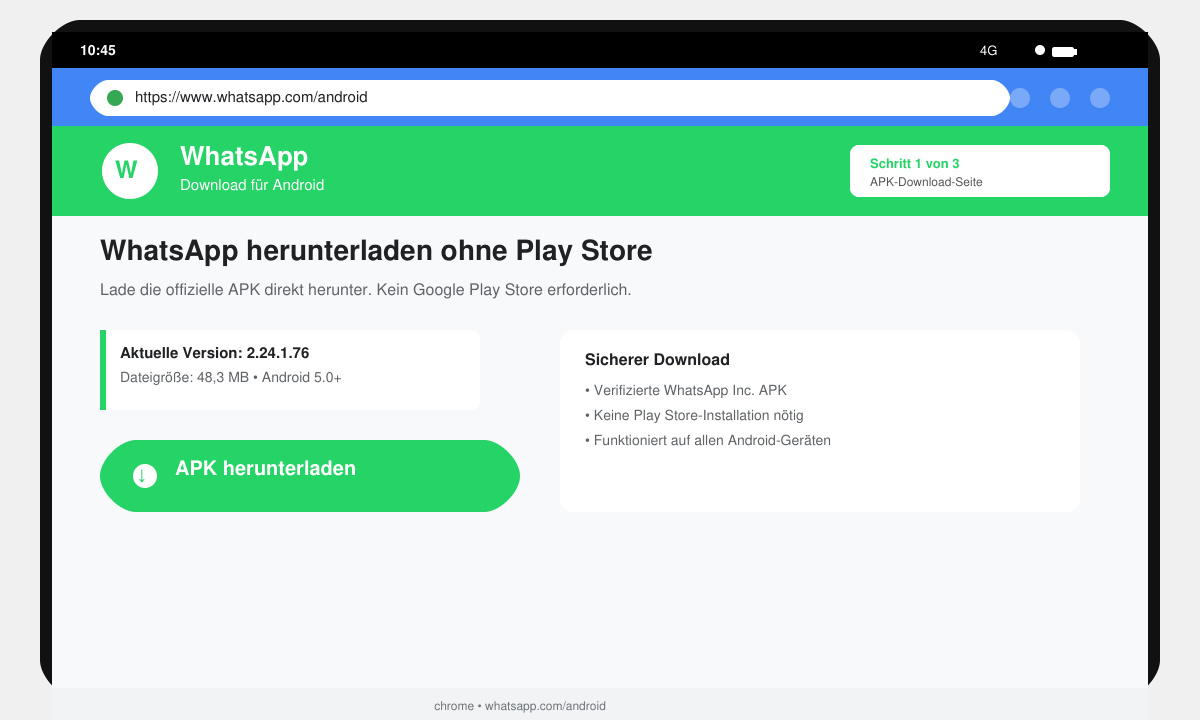Click the 'APK-Download-Seite' label

926,182
